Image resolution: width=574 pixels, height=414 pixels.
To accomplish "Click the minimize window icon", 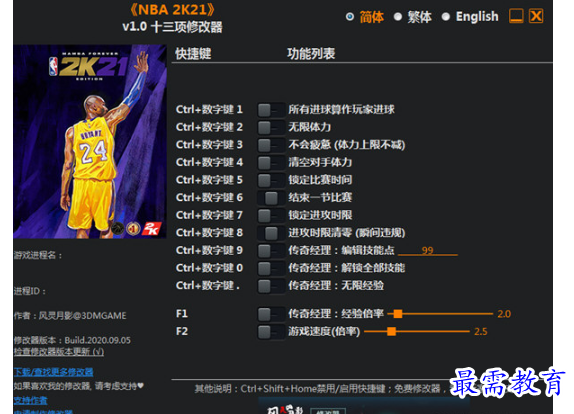I will point(516,16).
